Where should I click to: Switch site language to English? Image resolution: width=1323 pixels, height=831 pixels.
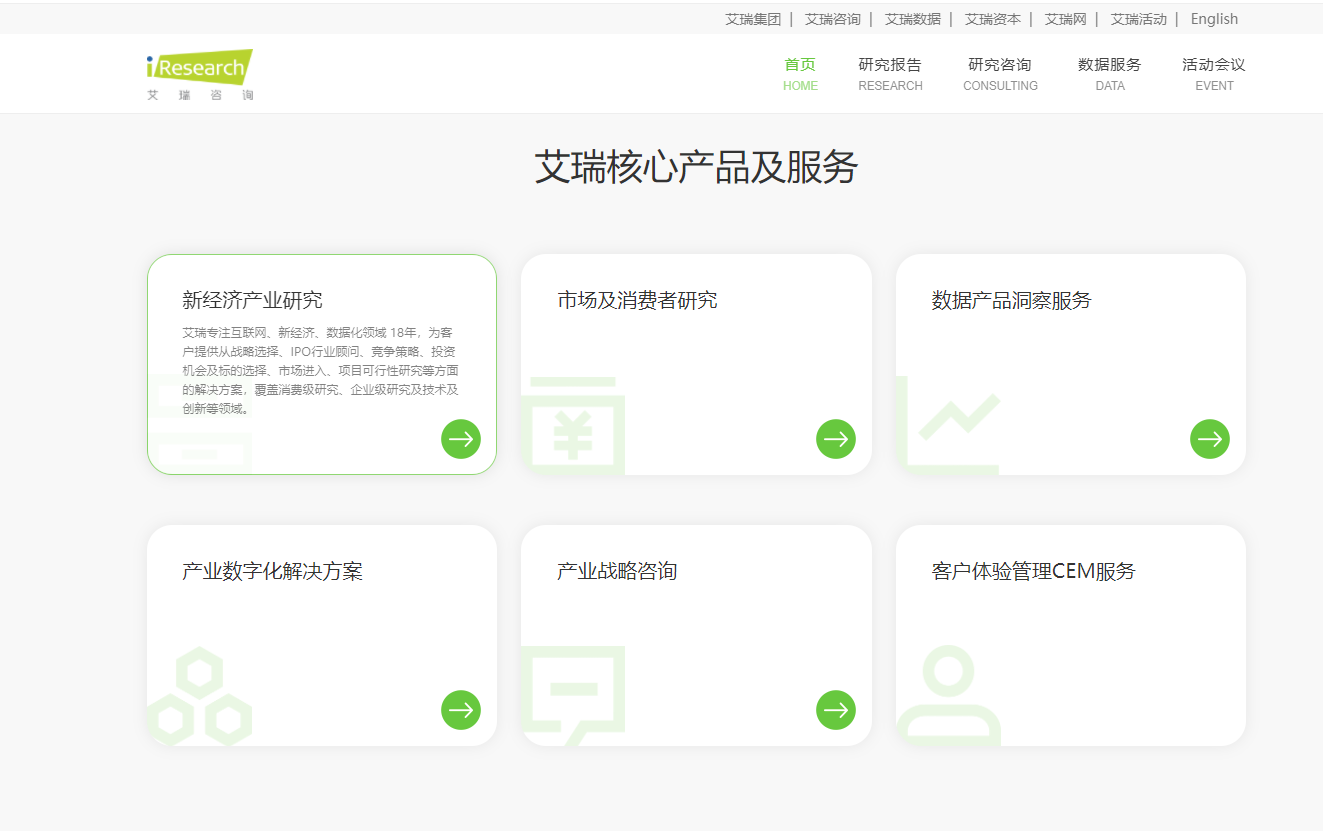tap(1214, 19)
